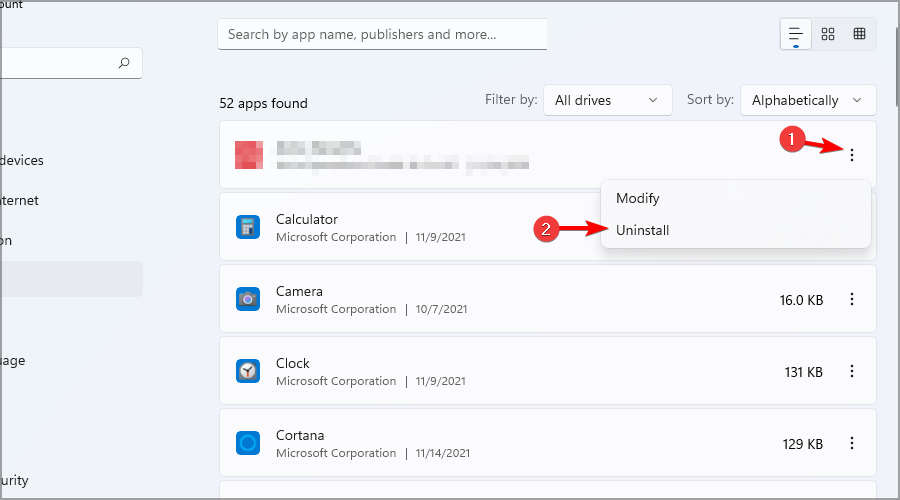Click the vertical scrollbar thumb

click(897, 66)
